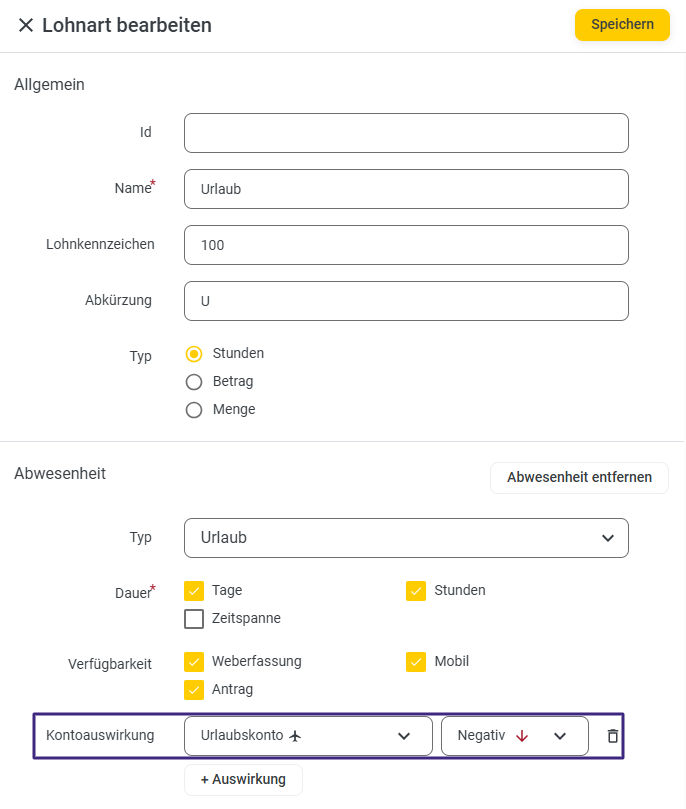Screen dimensions: 686x809
Task: Select the Stunden radio button
Action: [x=194, y=354]
